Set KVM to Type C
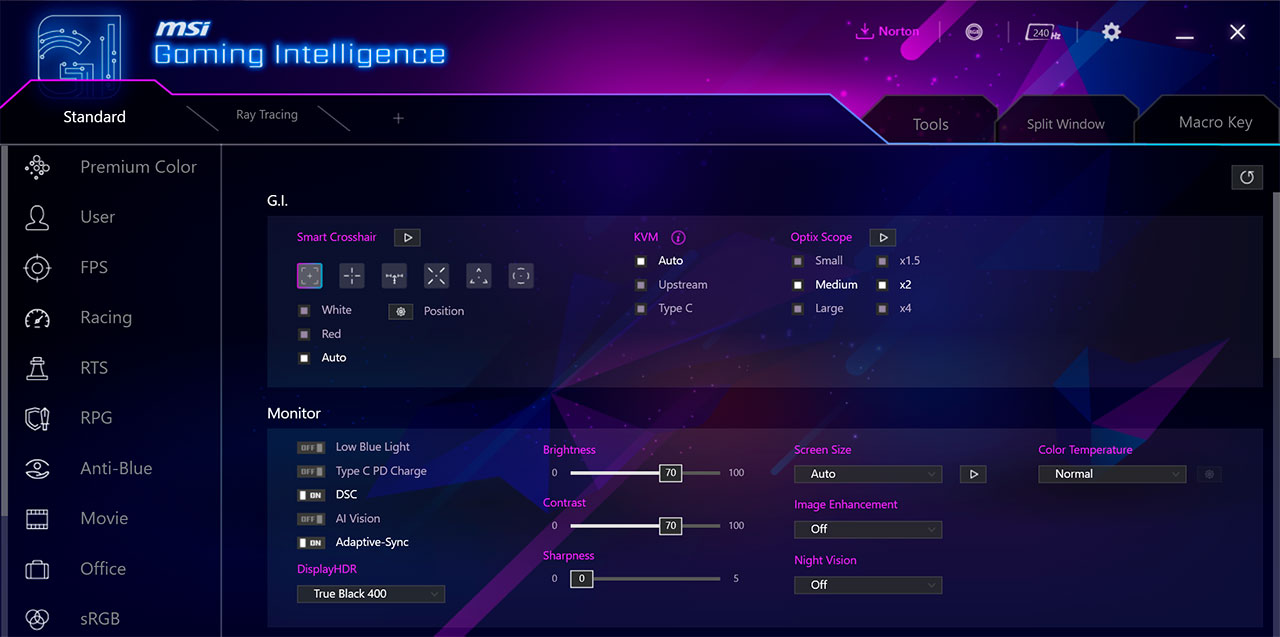The width and height of the screenshot is (1280, 637). (641, 309)
